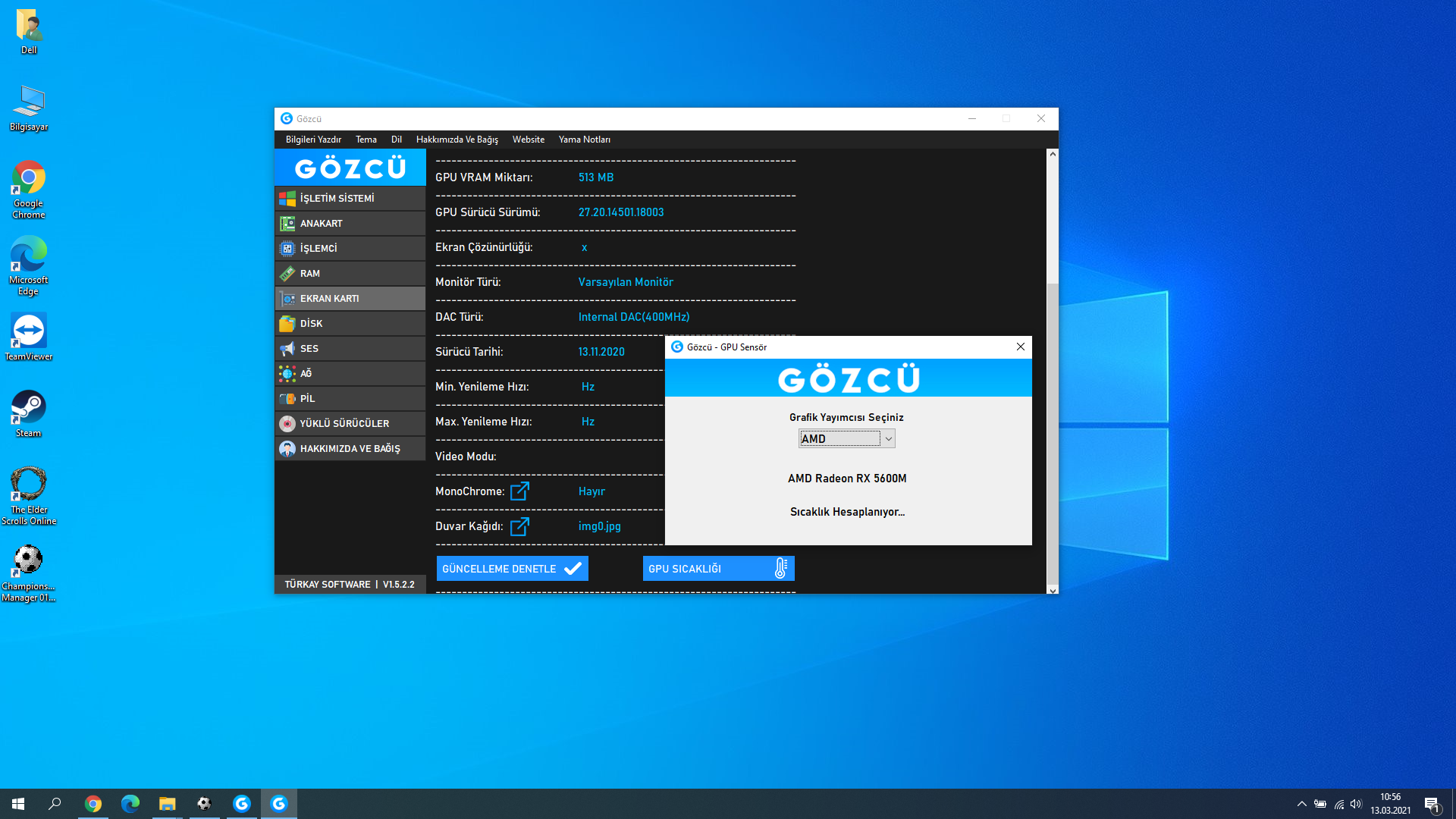Select the Anakart motherboard icon
The image size is (1456, 819).
tap(287, 223)
